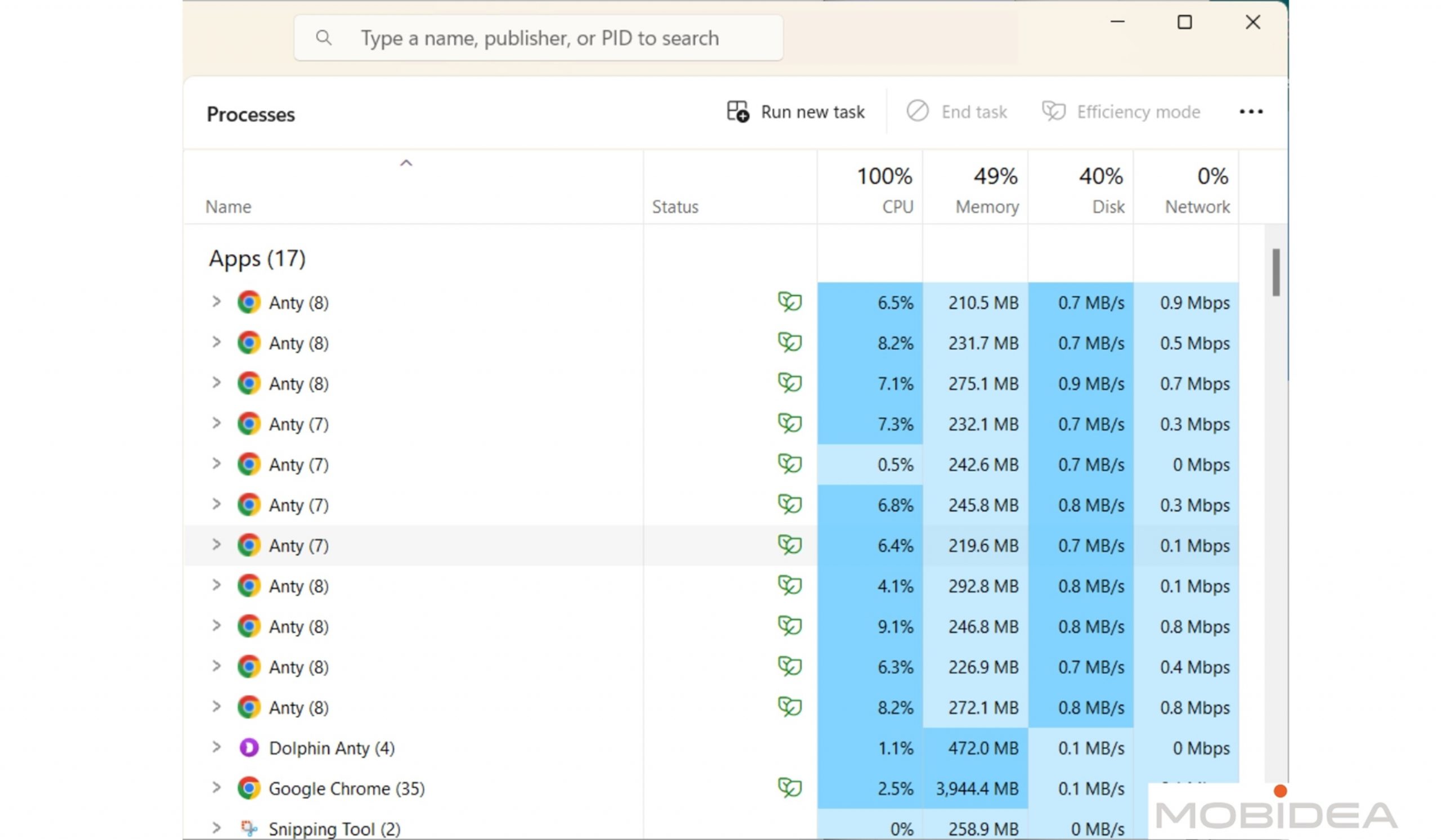Expand the Anty row using 232.1 MB memory
This screenshot has width=1441, height=840.
click(216, 424)
